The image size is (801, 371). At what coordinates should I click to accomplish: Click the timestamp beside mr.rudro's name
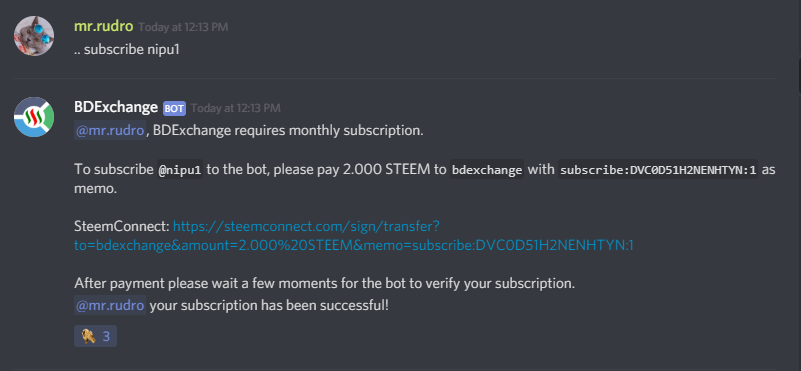click(183, 27)
